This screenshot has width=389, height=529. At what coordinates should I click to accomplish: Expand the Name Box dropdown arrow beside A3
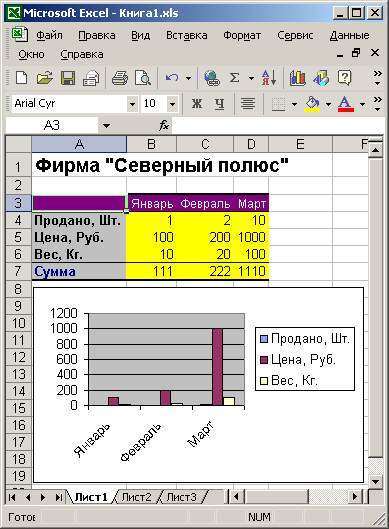click(x=107, y=126)
